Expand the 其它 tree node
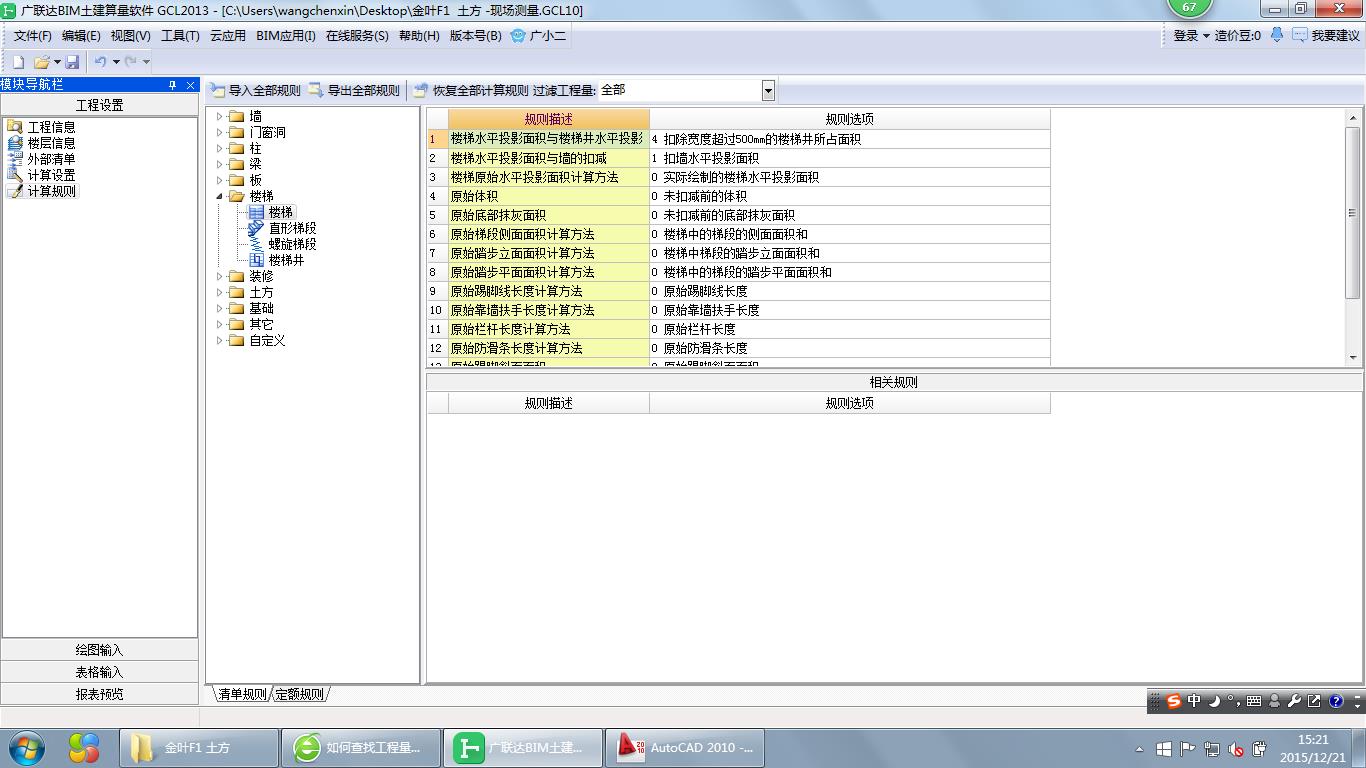 click(220, 324)
